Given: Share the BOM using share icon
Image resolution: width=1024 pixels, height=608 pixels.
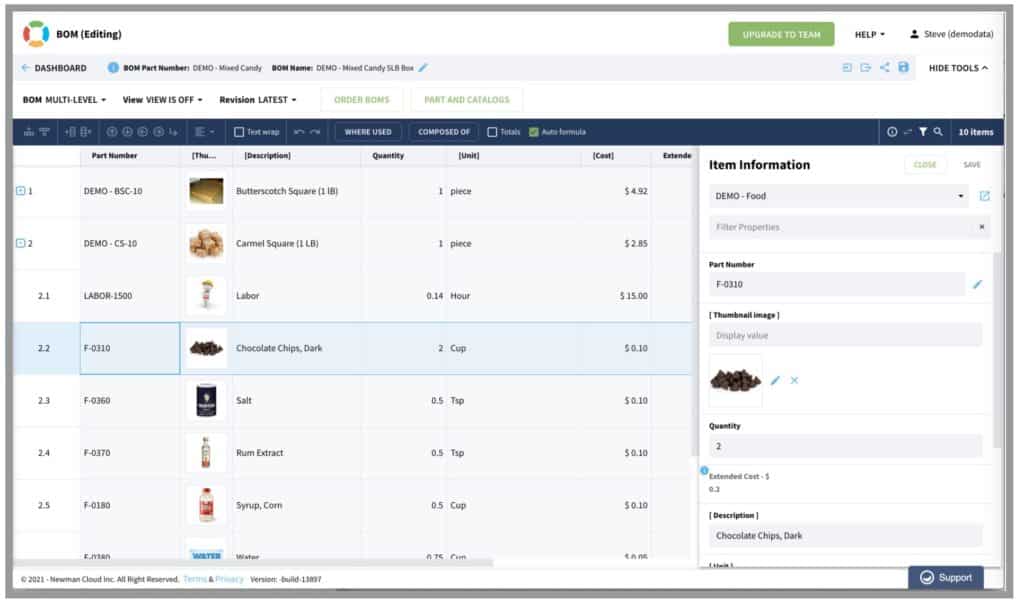Looking at the screenshot, I should pos(885,67).
